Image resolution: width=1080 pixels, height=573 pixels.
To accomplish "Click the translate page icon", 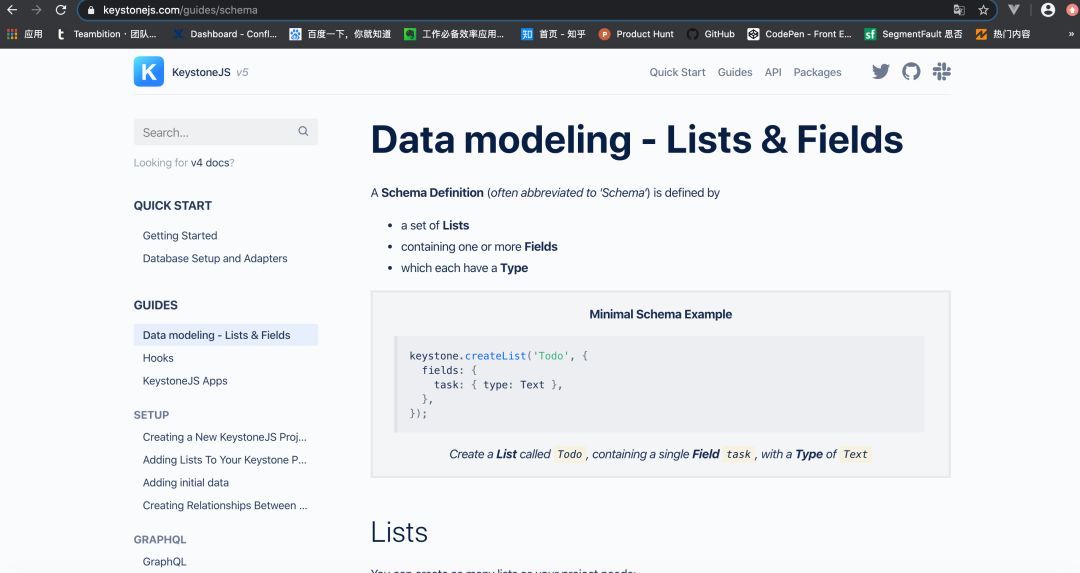I will tap(959, 10).
